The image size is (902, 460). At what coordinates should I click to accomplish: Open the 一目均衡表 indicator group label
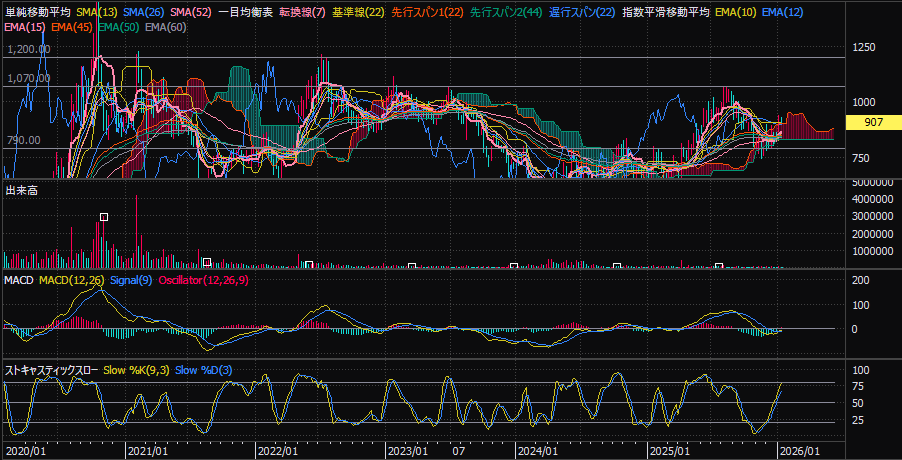(x=245, y=12)
